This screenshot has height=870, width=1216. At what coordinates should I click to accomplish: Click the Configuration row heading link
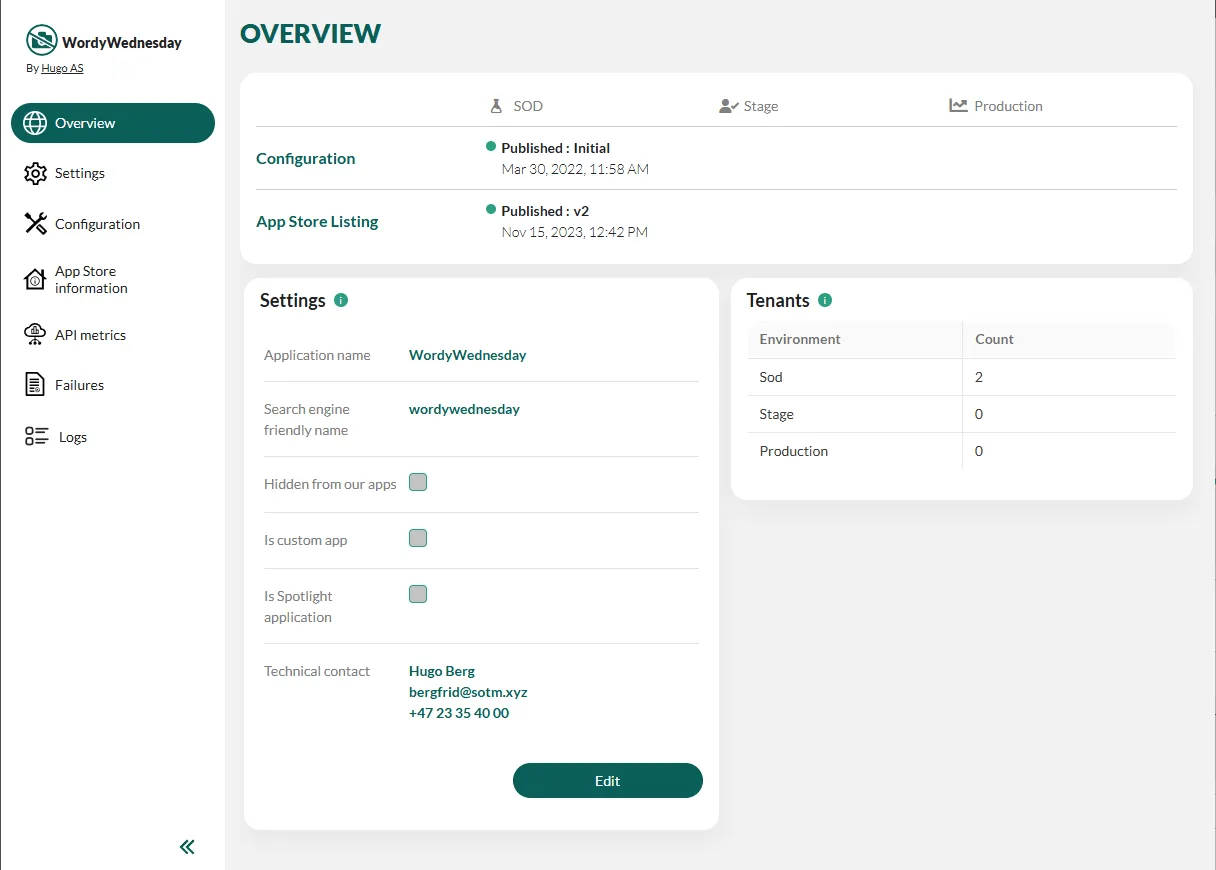pyautogui.click(x=305, y=158)
